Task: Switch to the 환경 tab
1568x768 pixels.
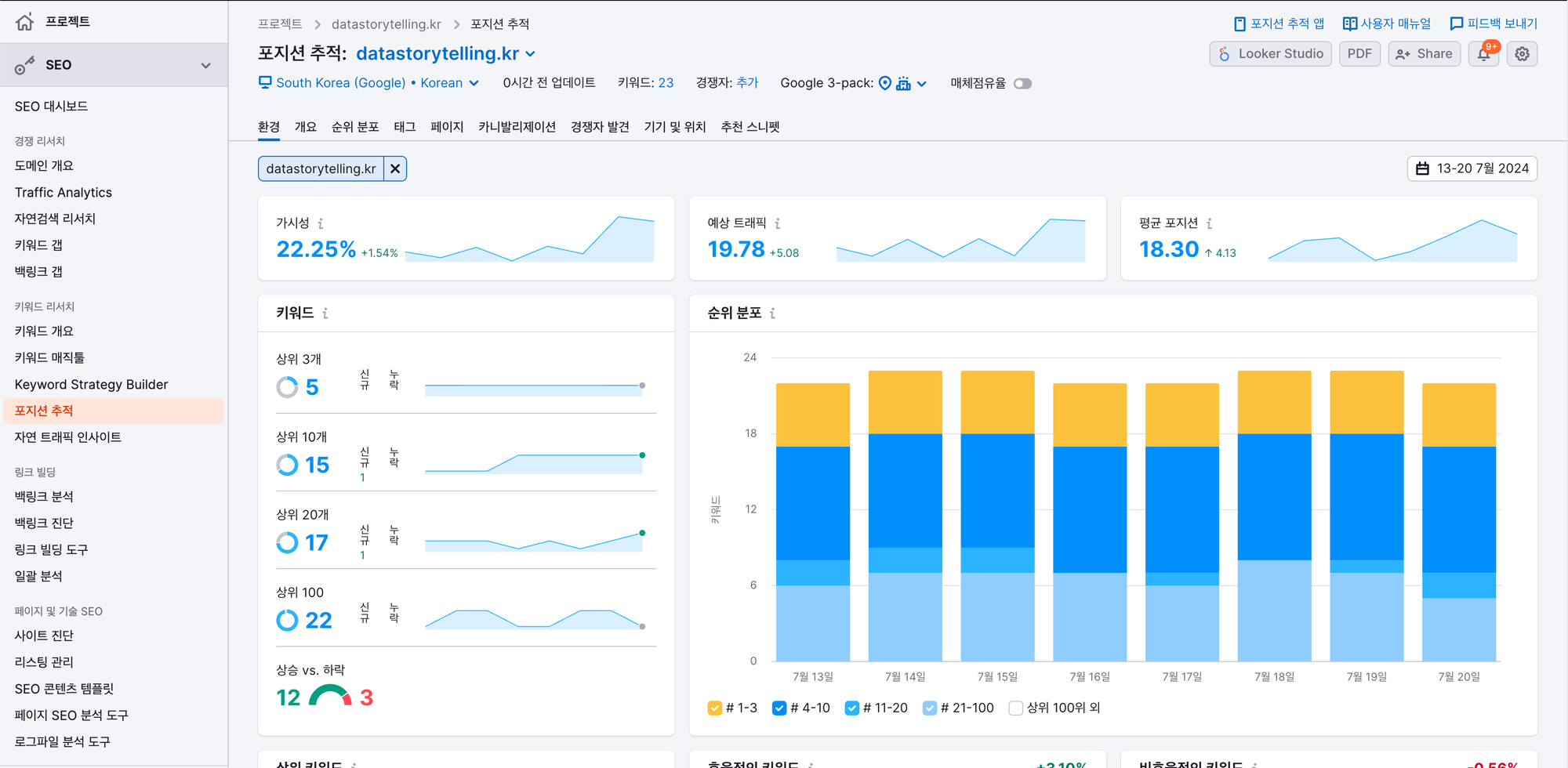Action: point(269,127)
